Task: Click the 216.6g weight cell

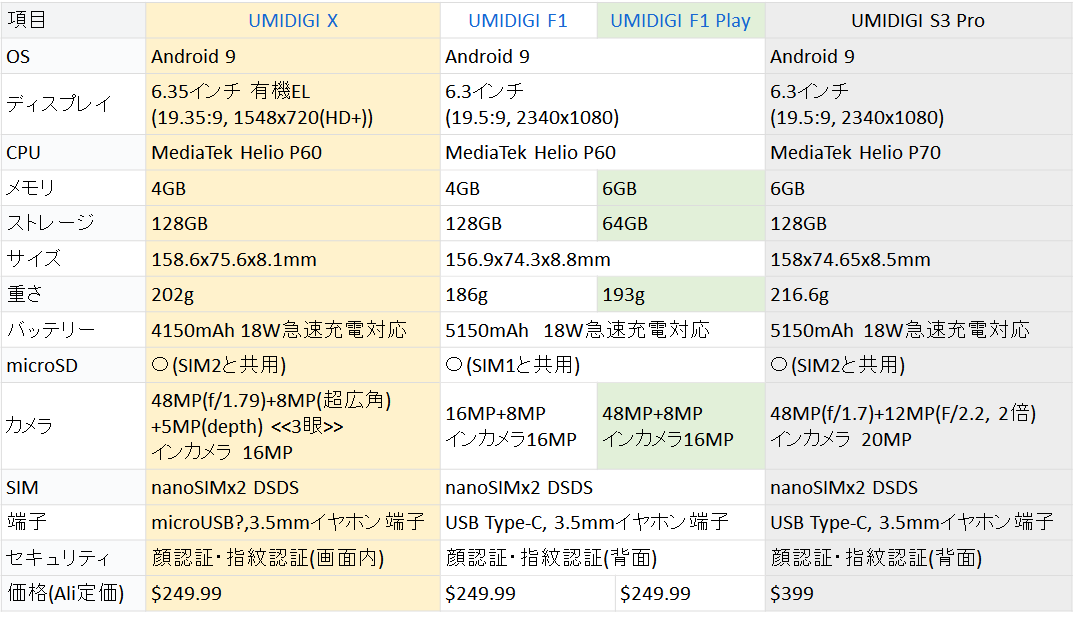Action: coord(918,295)
